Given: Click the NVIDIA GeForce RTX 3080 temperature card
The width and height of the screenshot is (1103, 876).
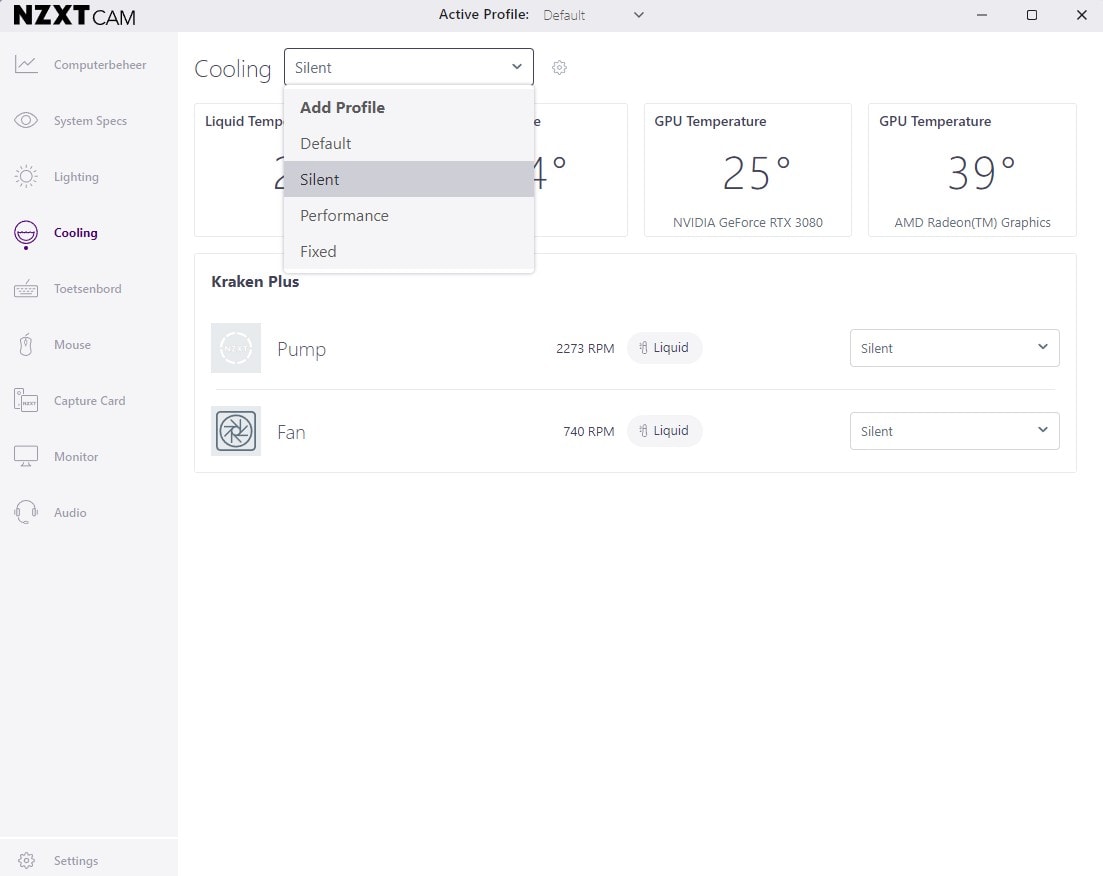Looking at the screenshot, I should (x=748, y=170).
